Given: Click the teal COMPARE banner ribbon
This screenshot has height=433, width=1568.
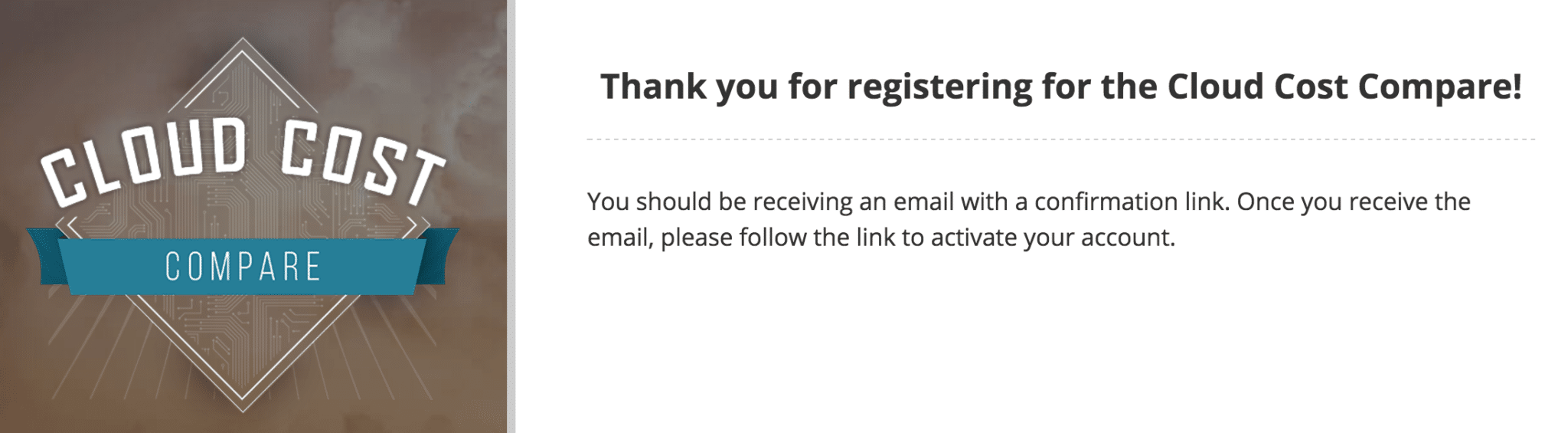Looking at the screenshot, I should click(x=243, y=267).
